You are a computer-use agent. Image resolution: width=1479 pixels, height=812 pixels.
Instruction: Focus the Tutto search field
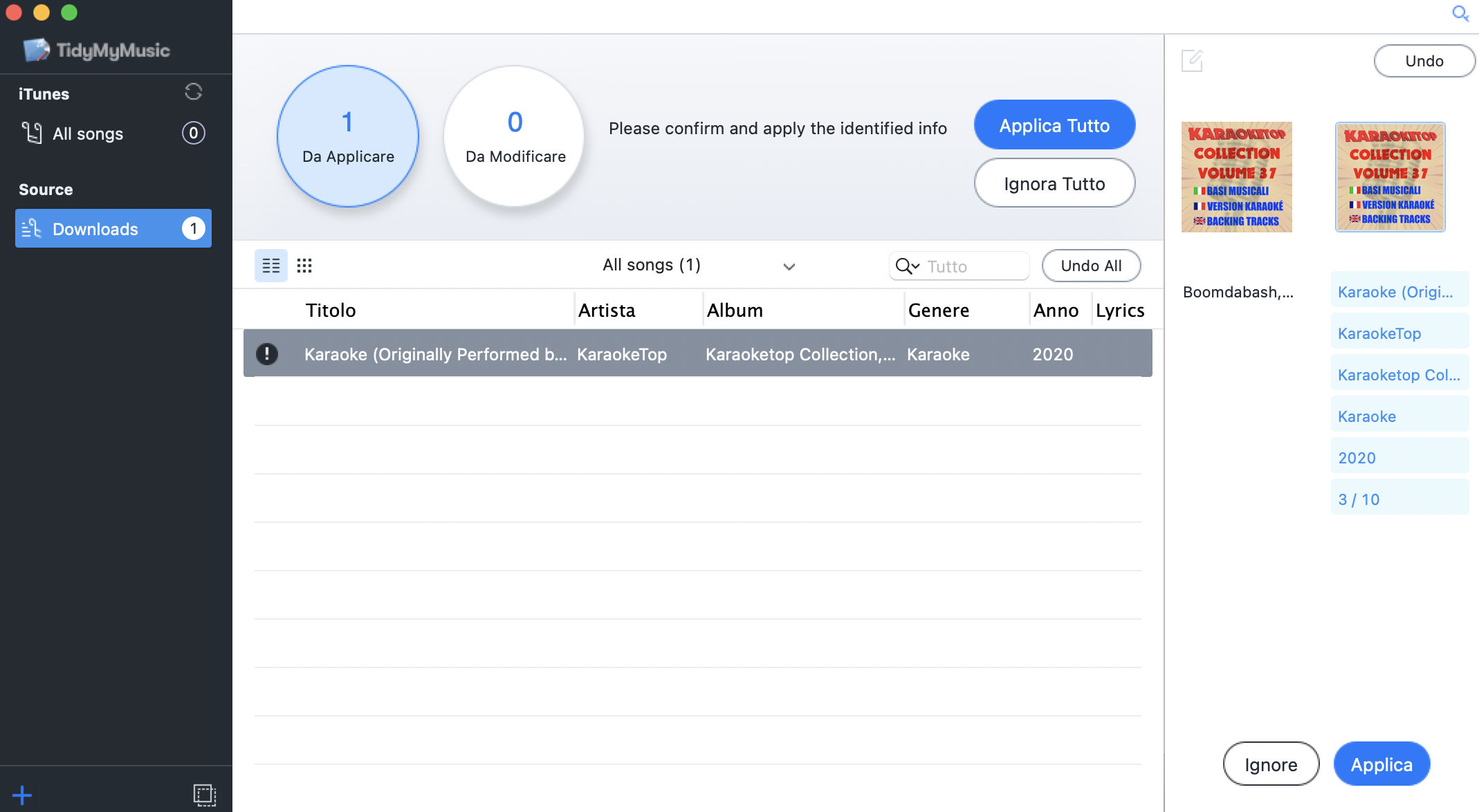coord(959,266)
